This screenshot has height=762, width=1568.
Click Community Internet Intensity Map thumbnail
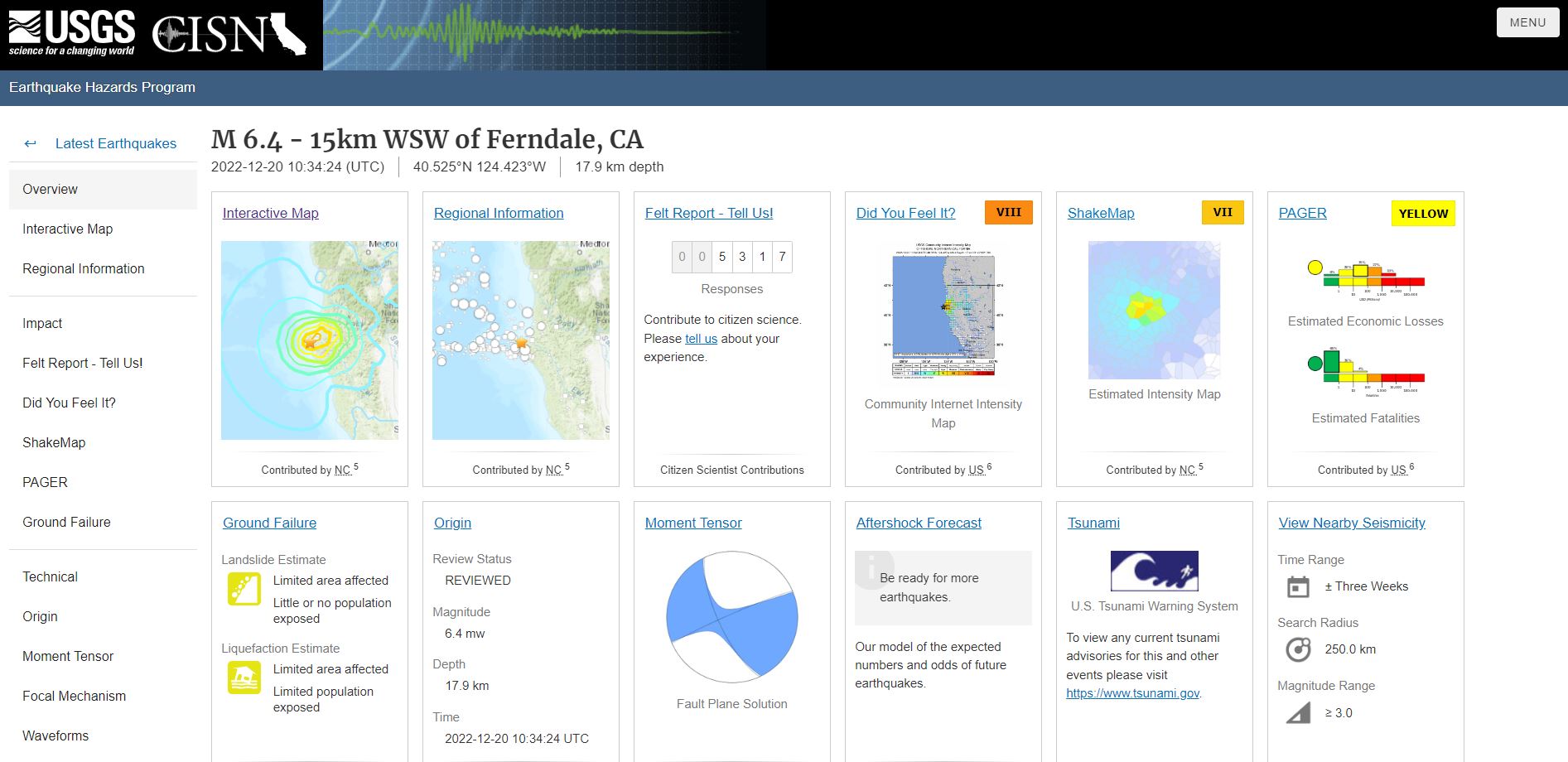tap(943, 311)
